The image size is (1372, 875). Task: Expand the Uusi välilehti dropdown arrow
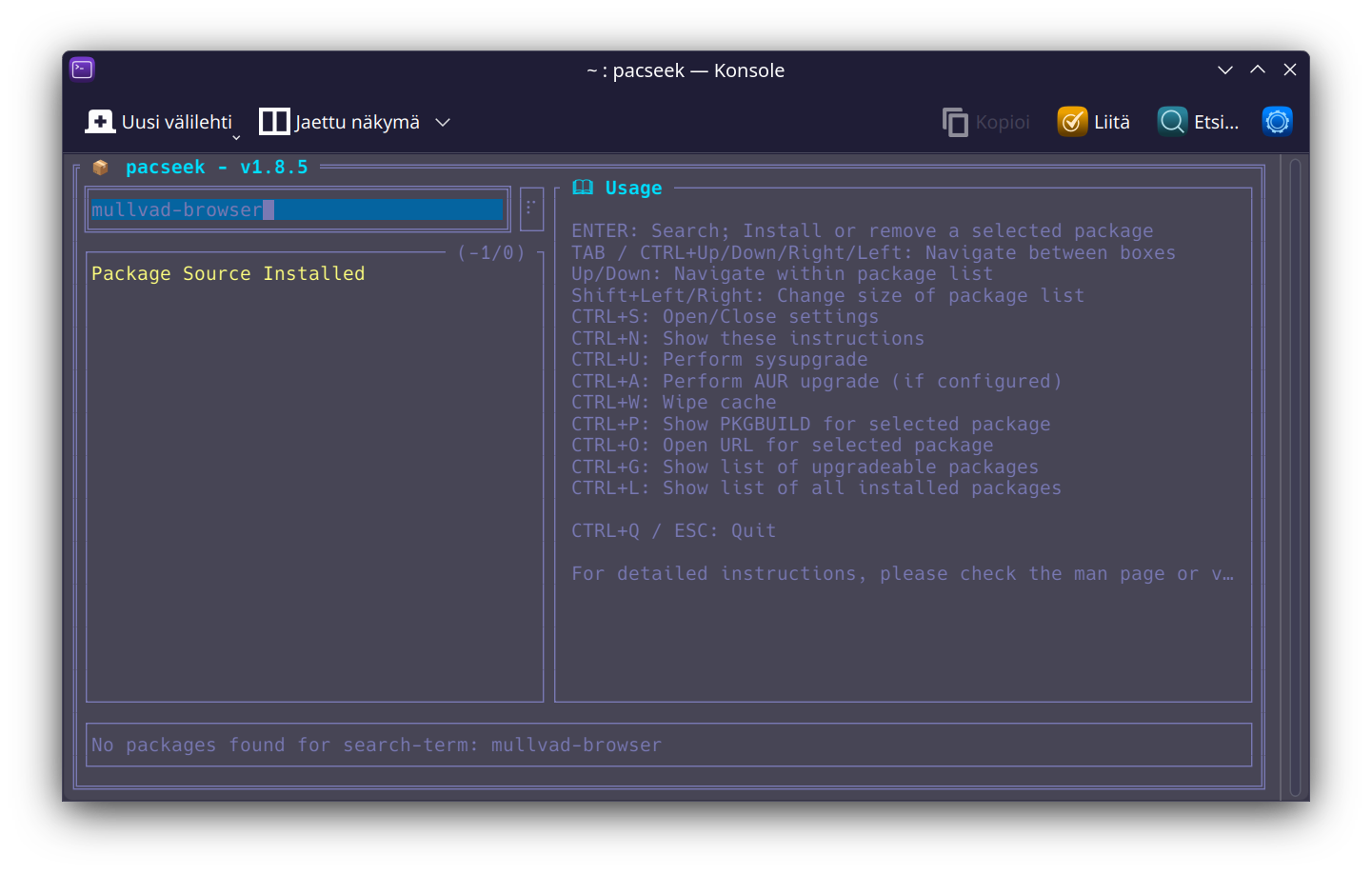pos(236,138)
